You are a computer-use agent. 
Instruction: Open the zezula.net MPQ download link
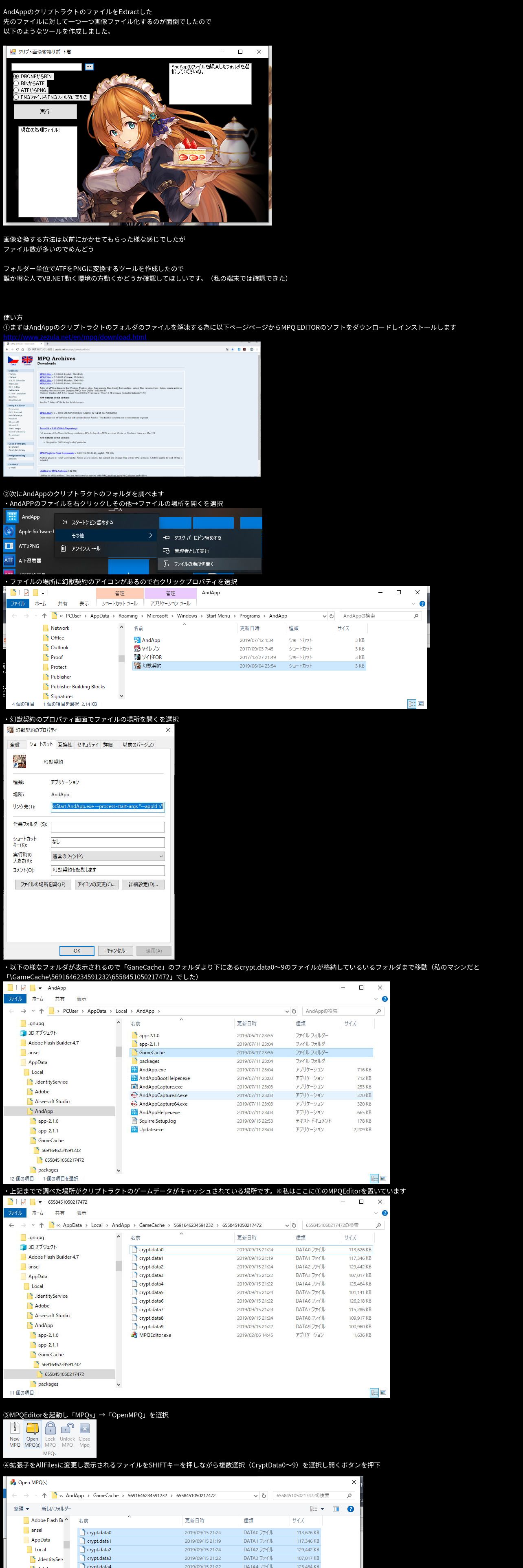(75, 337)
